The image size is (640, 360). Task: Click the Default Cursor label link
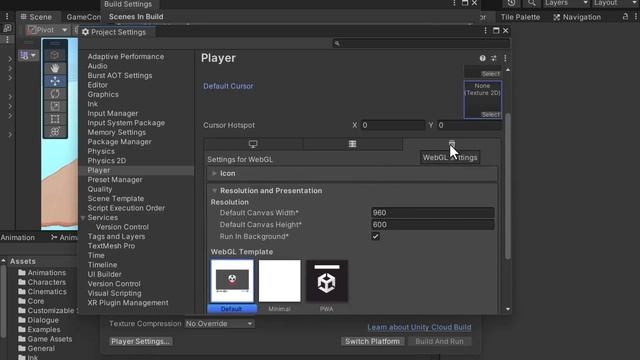[228, 86]
